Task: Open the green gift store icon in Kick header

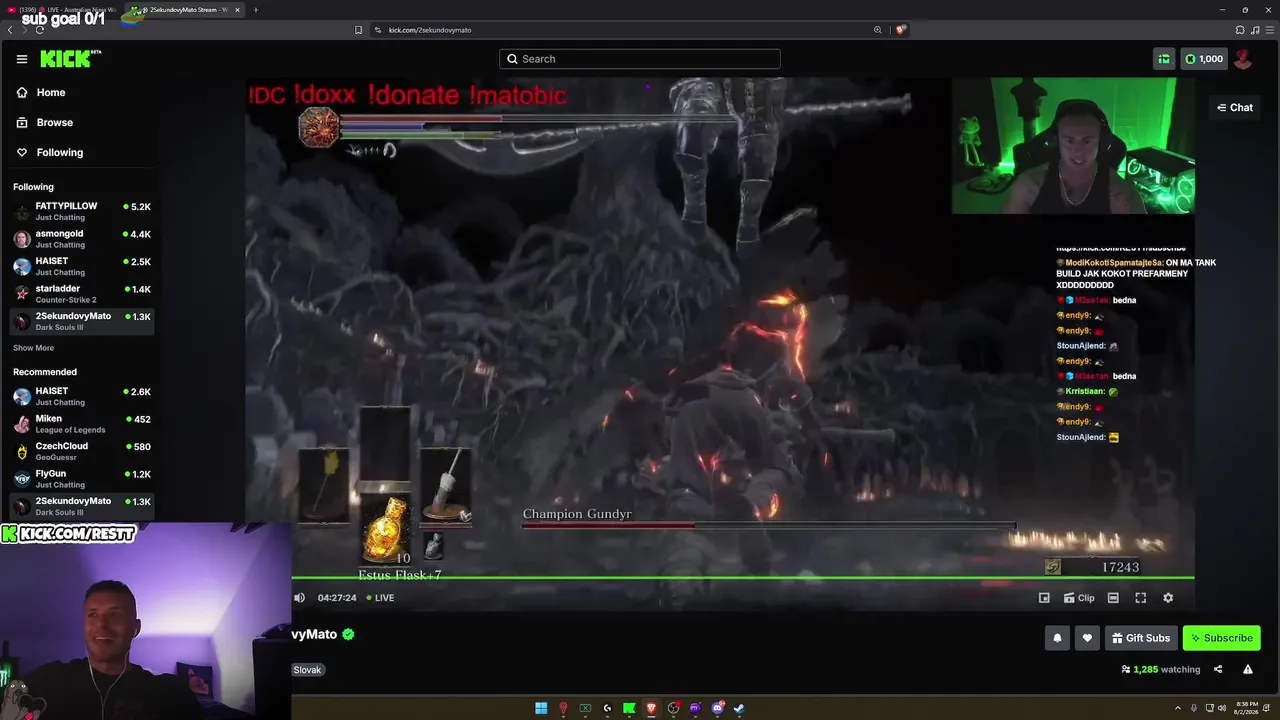Action: pyautogui.click(x=1164, y=59)
